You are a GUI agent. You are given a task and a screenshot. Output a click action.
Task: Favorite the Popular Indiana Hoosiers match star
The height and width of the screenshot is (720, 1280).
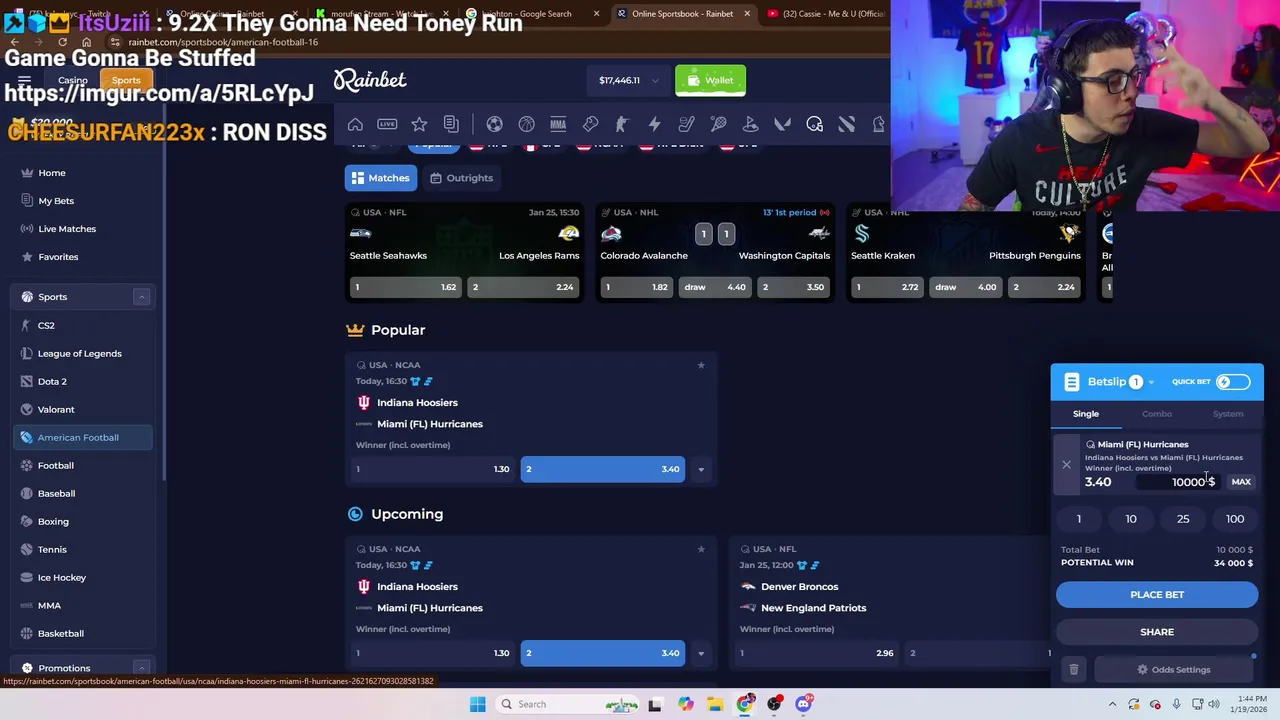click(x=701, y=365)
